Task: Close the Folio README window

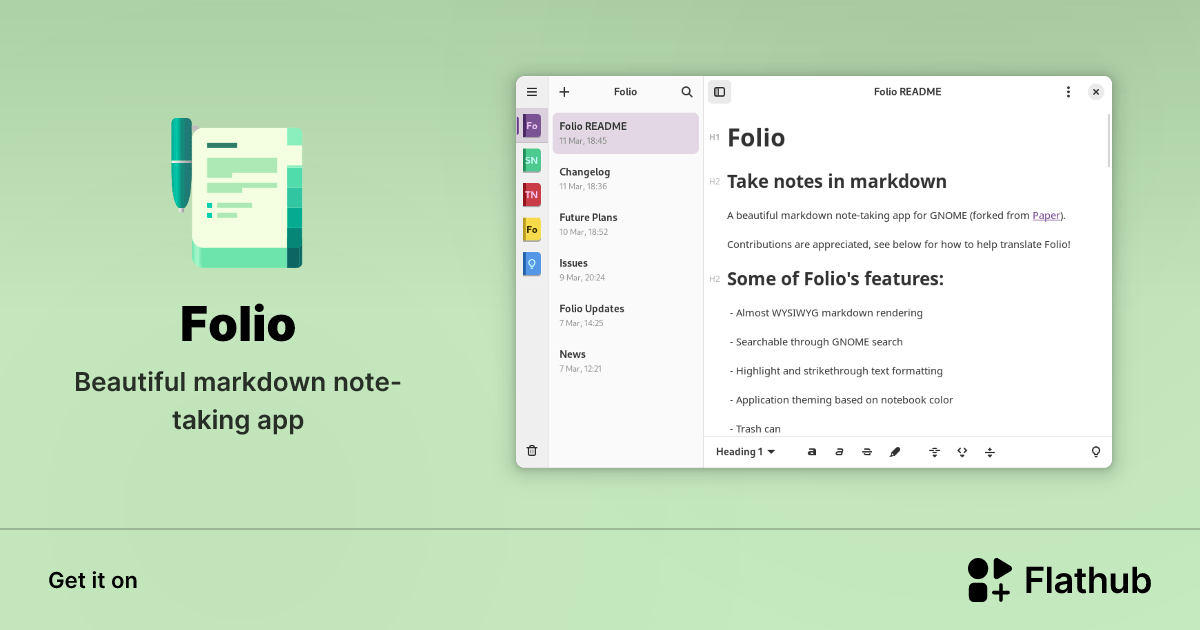Action: (1096, 92)
